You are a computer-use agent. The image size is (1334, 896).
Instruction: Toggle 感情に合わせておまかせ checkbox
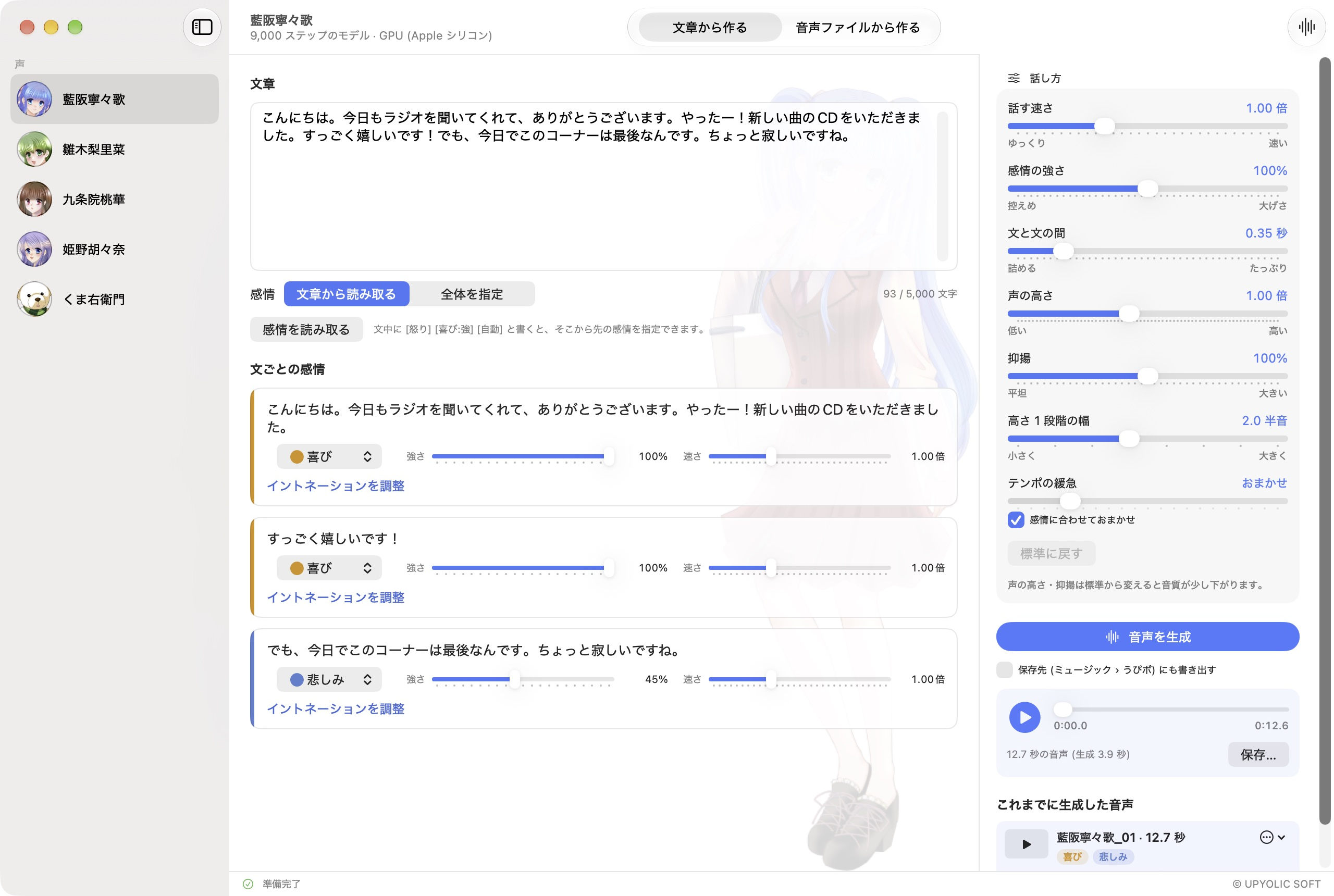pyautogui.click(x=1015, y=519)
